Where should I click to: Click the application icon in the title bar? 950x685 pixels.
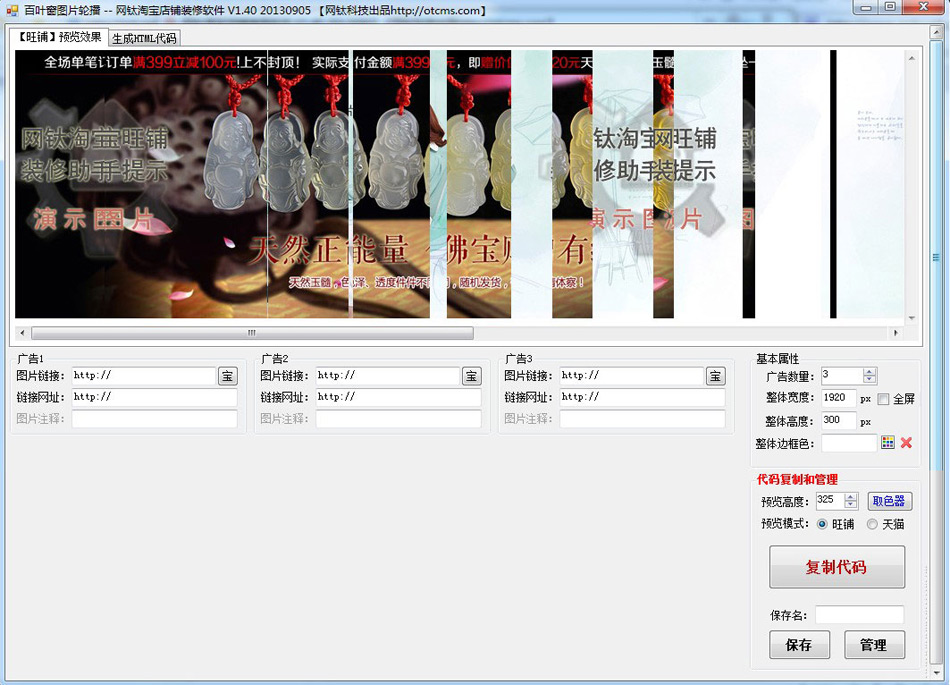point(10,9)
